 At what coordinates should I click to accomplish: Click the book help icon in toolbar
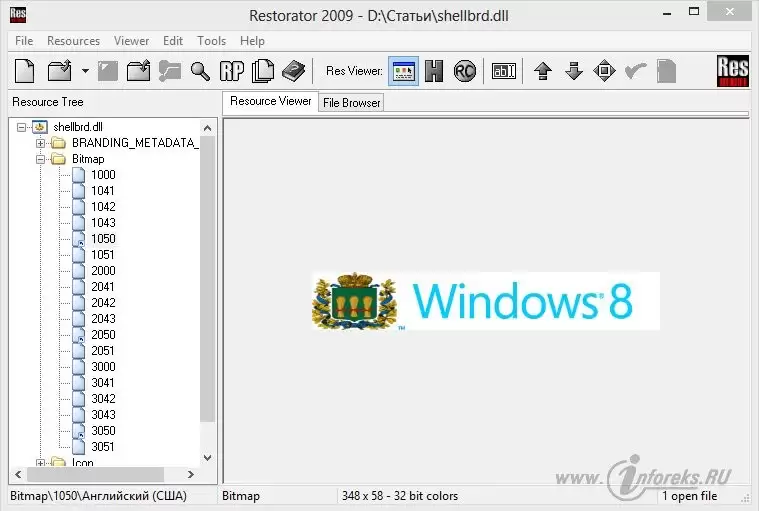point(293,71)
